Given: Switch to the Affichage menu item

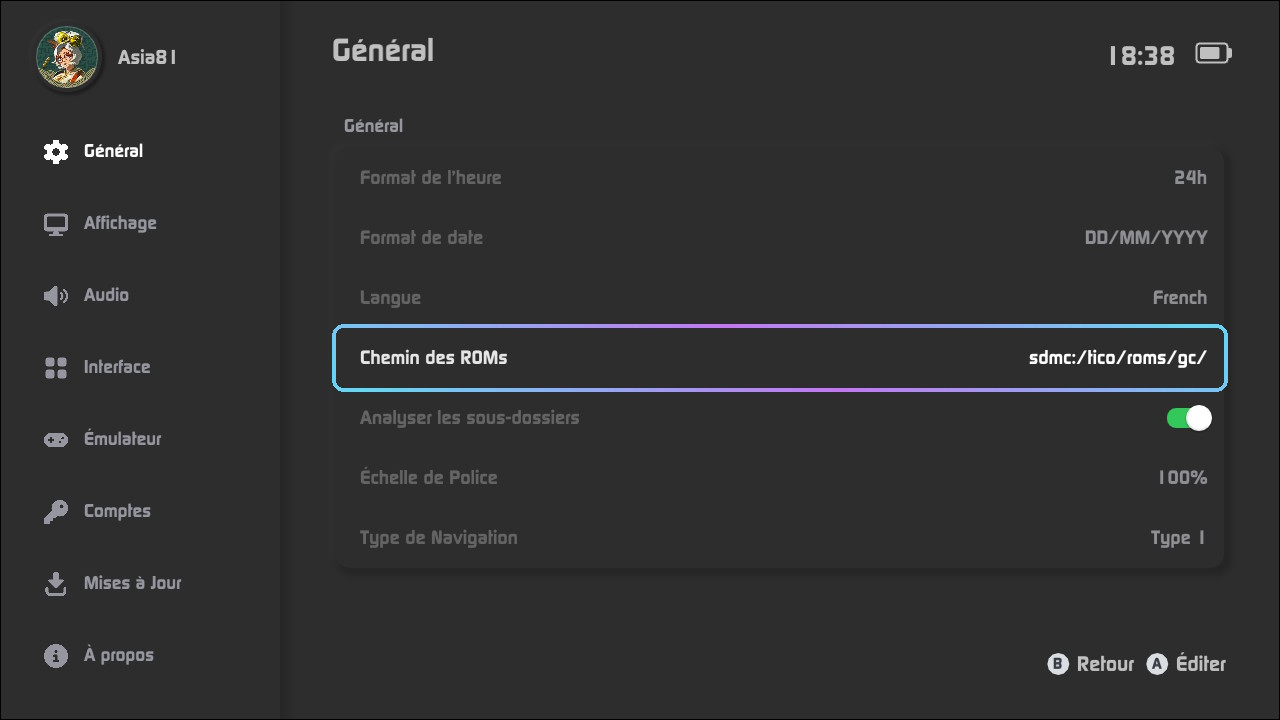Looking at the screenshot, I should [120, 223].
